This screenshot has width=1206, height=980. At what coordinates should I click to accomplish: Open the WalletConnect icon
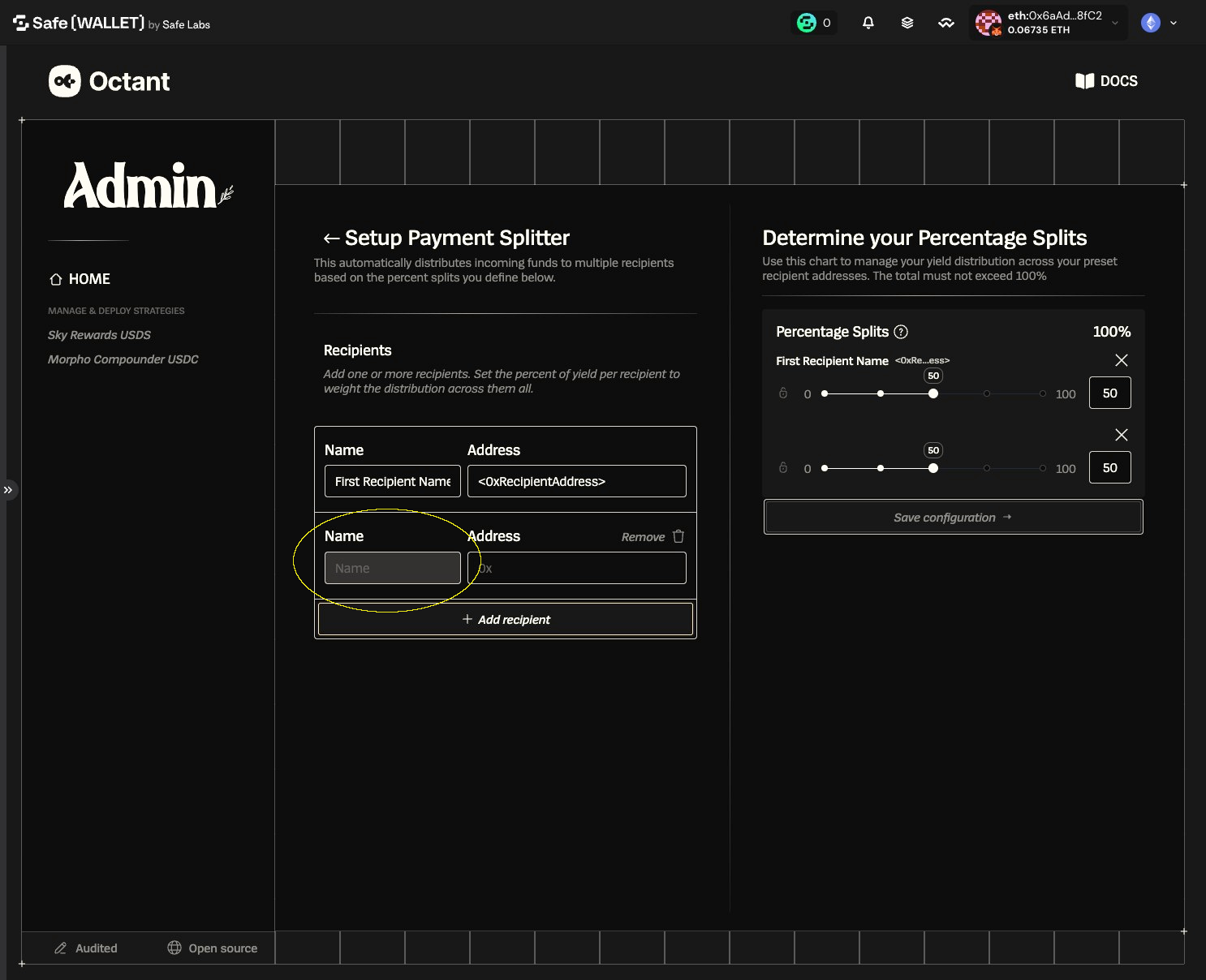(x=946, y=23)
